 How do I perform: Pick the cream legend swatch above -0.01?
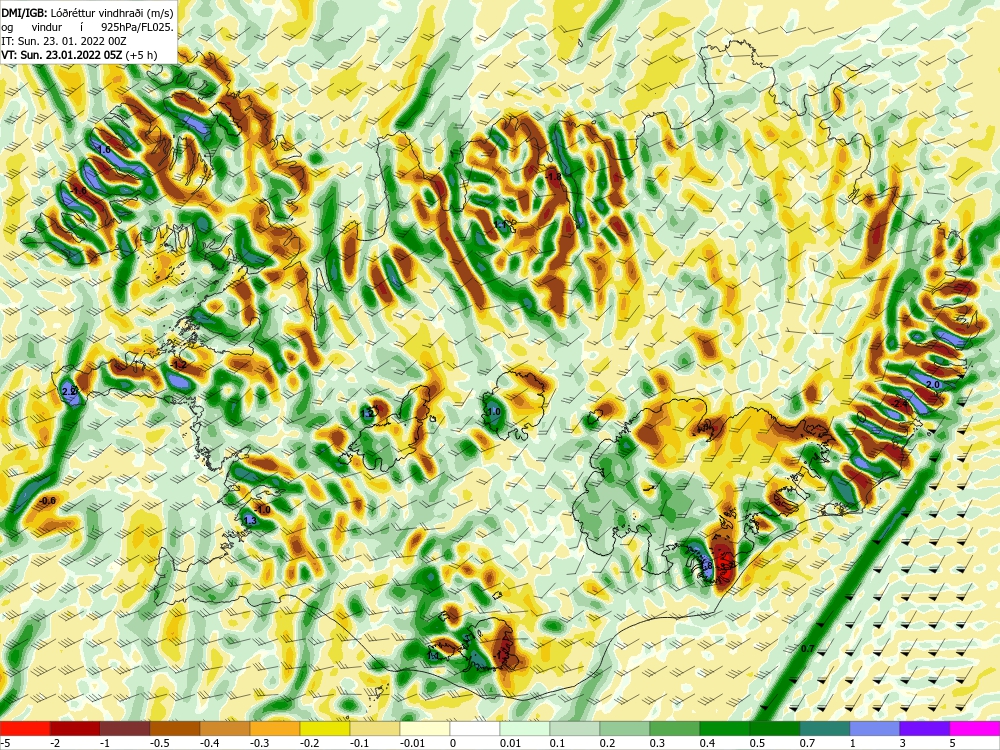click(x=425, y=728)
